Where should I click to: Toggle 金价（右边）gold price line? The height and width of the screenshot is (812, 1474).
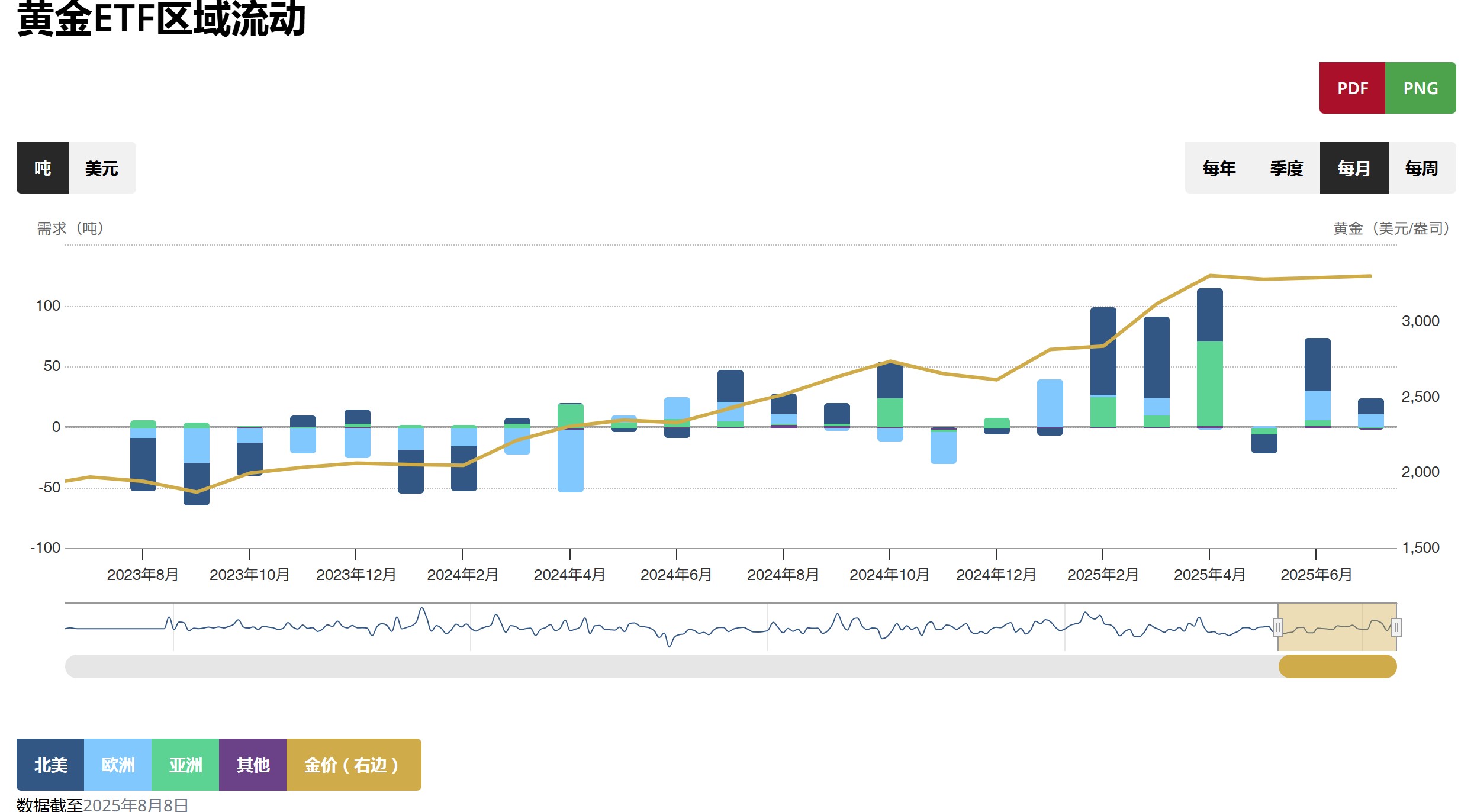[353, 765]
